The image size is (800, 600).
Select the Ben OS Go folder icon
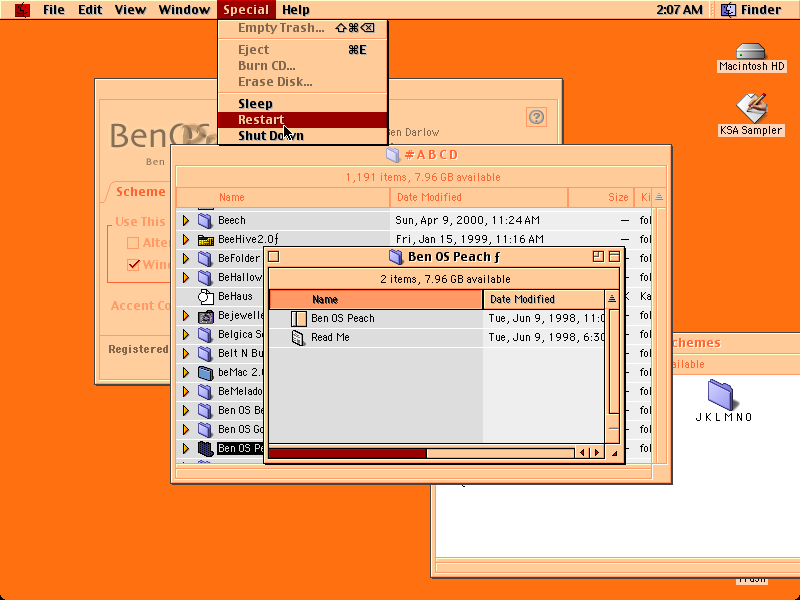(205, 430)
